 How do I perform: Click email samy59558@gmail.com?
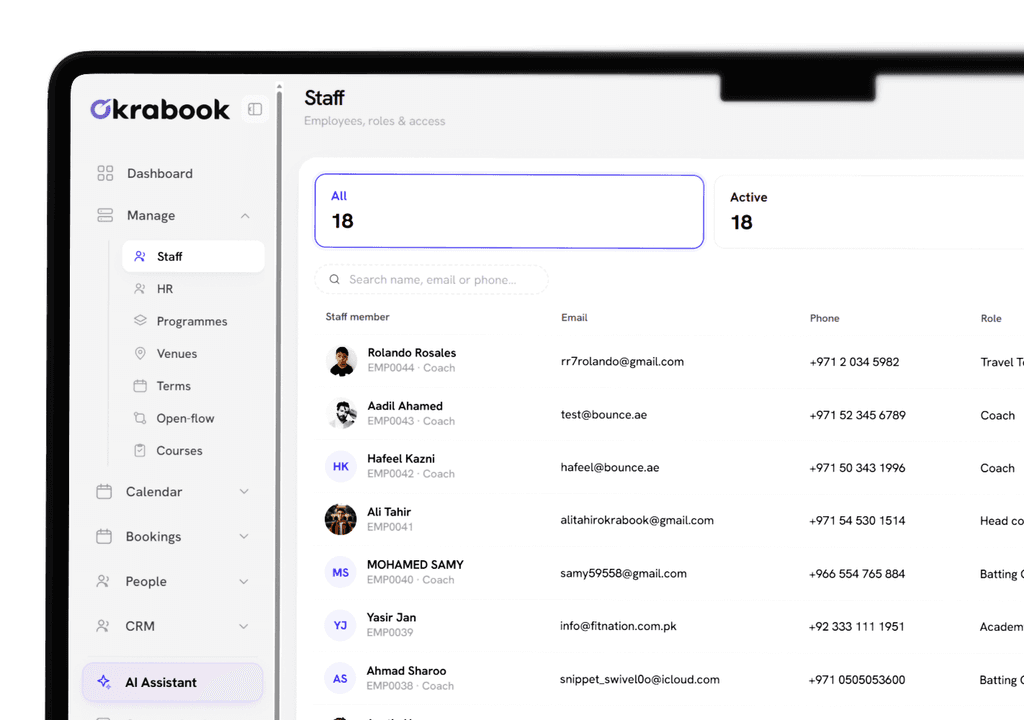coord(624,573)
